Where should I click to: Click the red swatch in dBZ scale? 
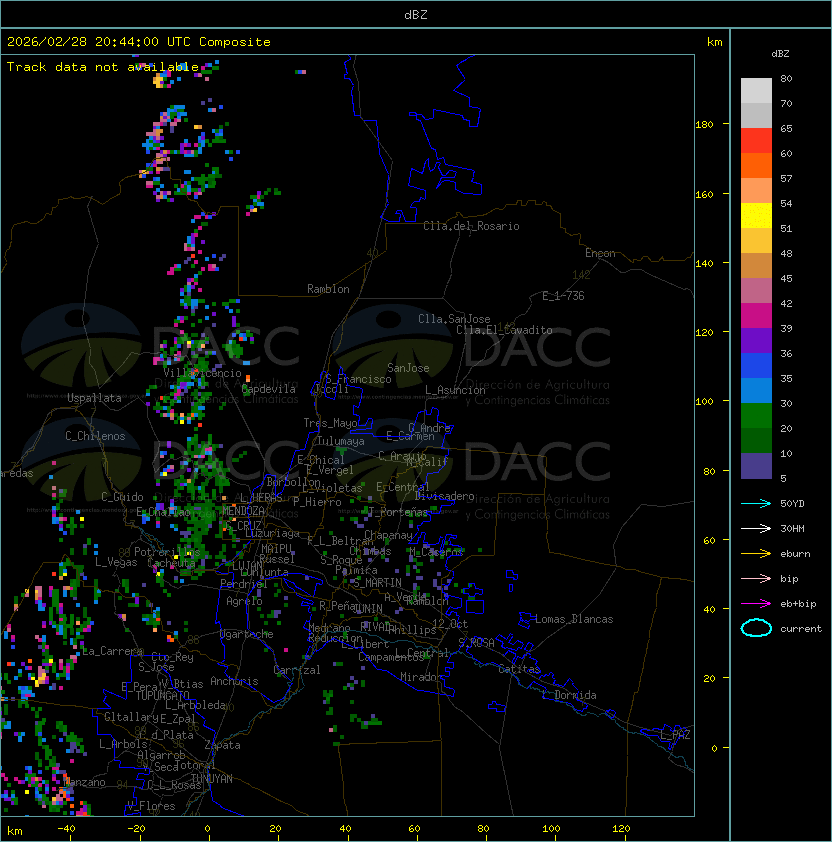(756, 141)
